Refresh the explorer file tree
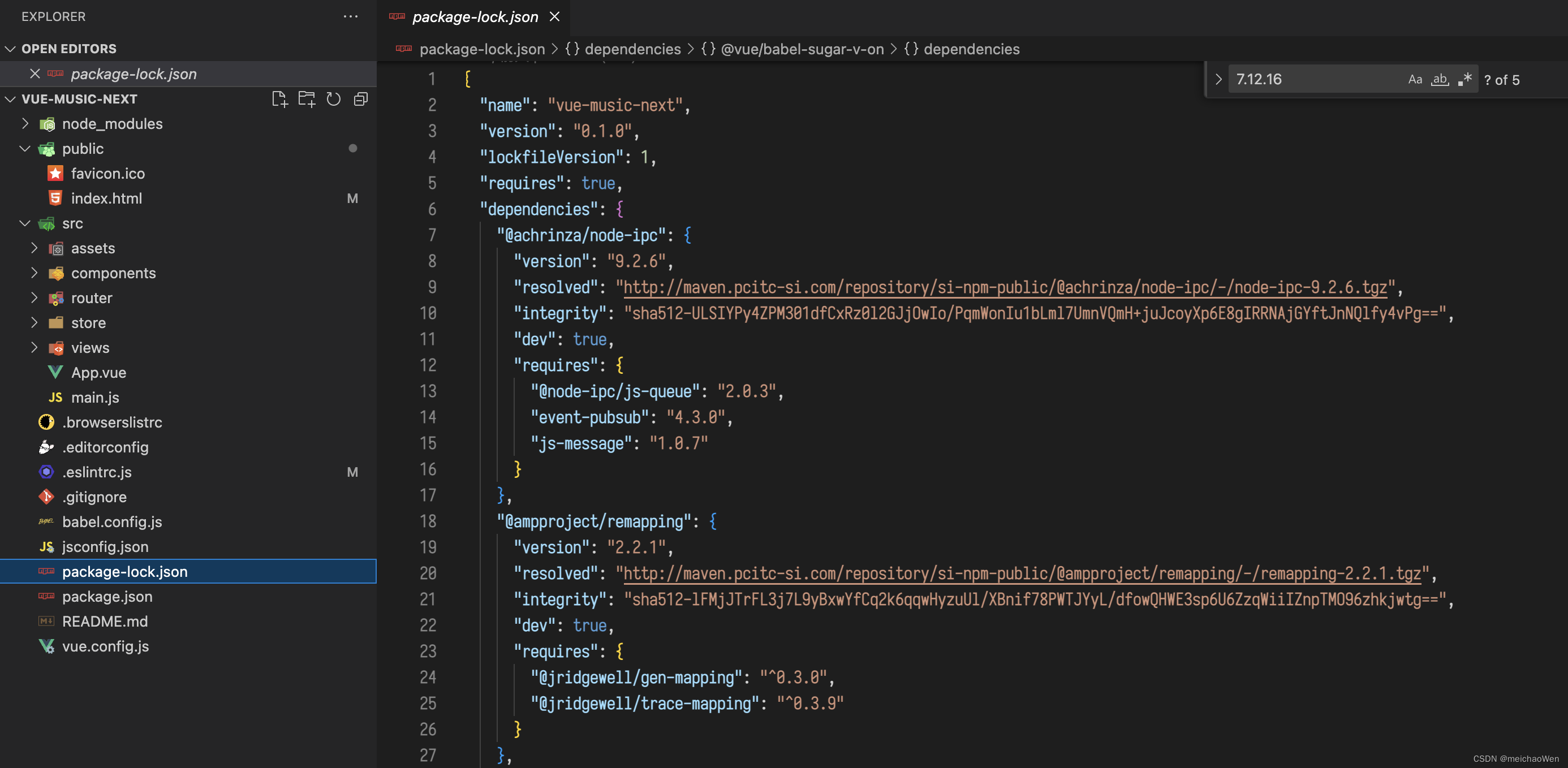This screenshot has height=768, width=1568. 333,99
